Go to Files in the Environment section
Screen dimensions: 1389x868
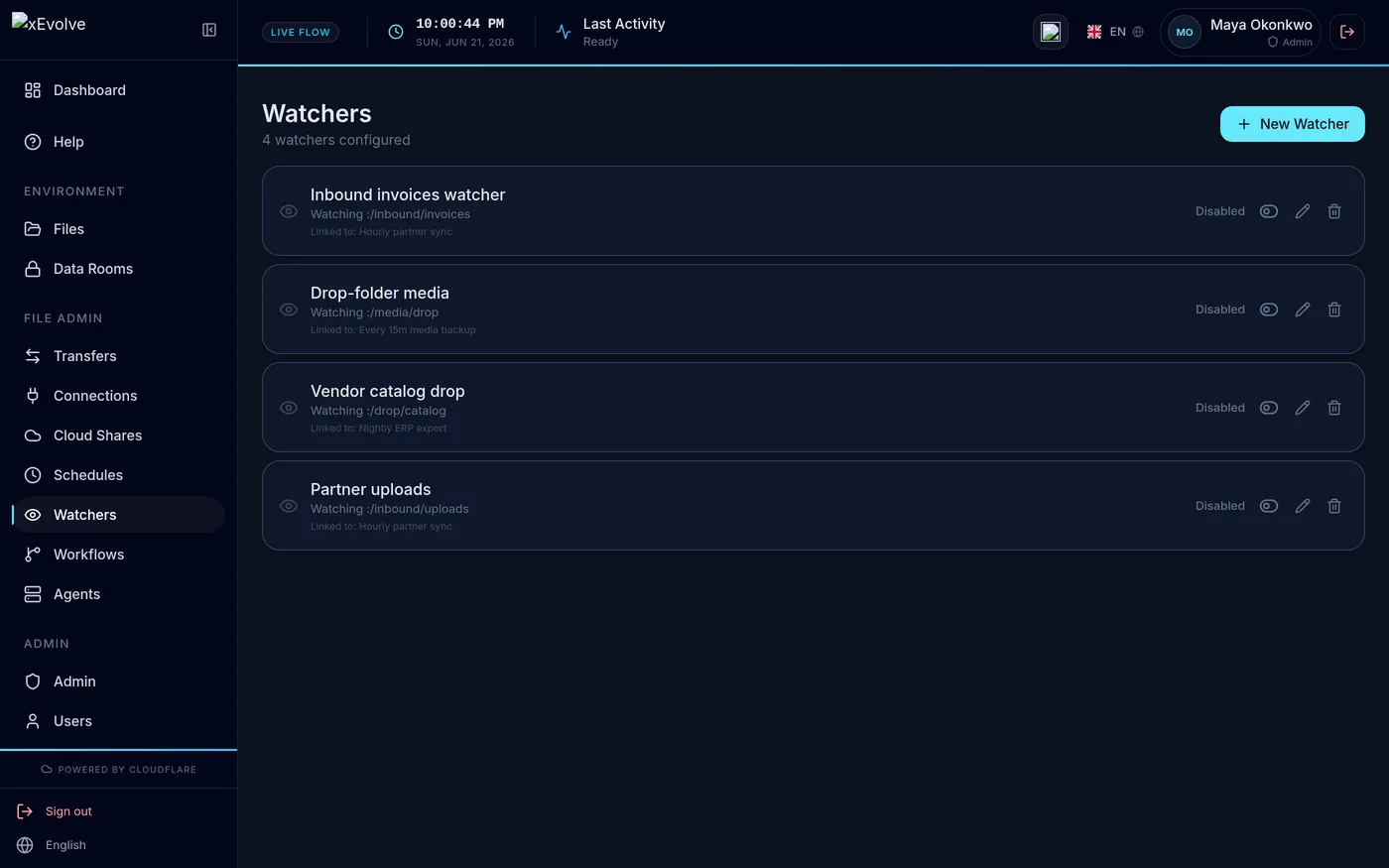pyautogui.click(x=118, y=229)
